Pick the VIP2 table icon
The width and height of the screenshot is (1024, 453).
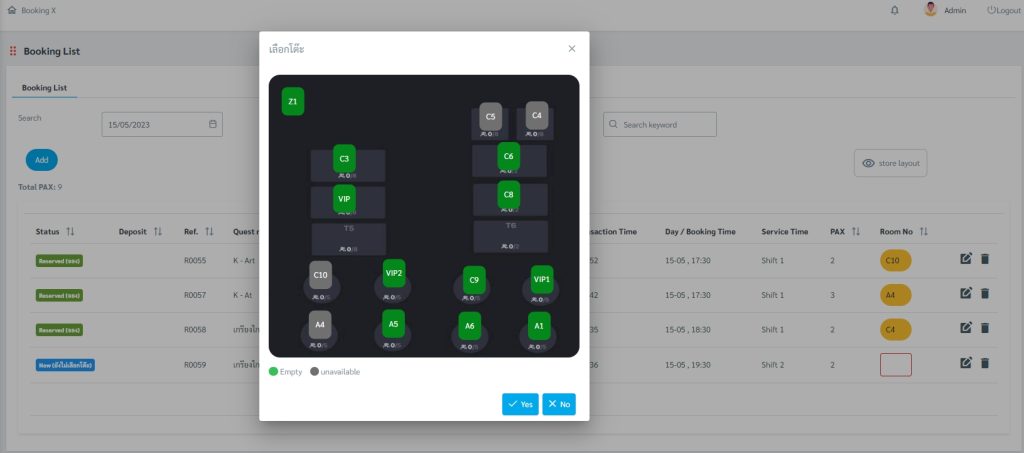pos(394,273)
